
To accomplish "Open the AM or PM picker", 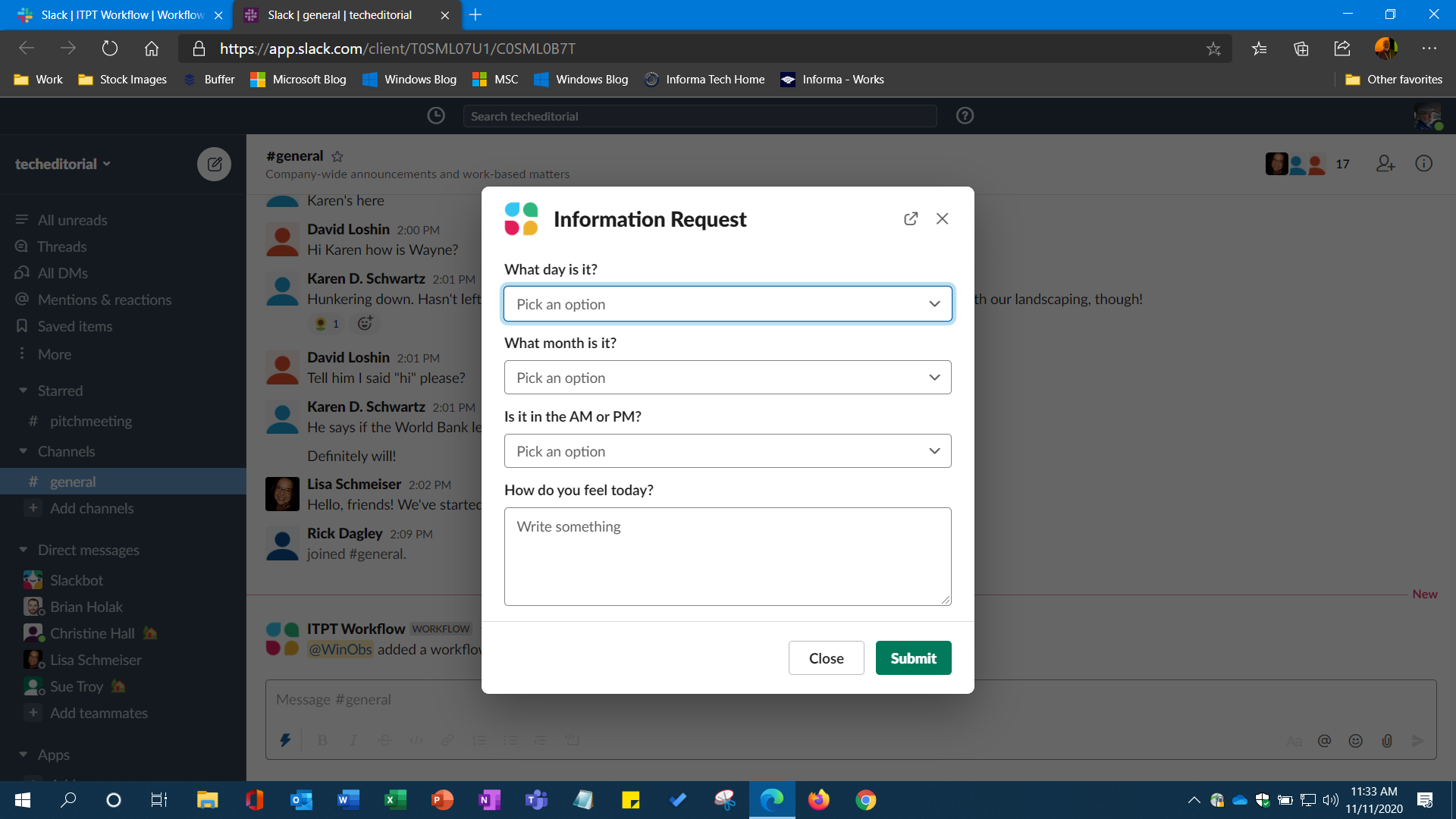I will (x=727, y=450).
